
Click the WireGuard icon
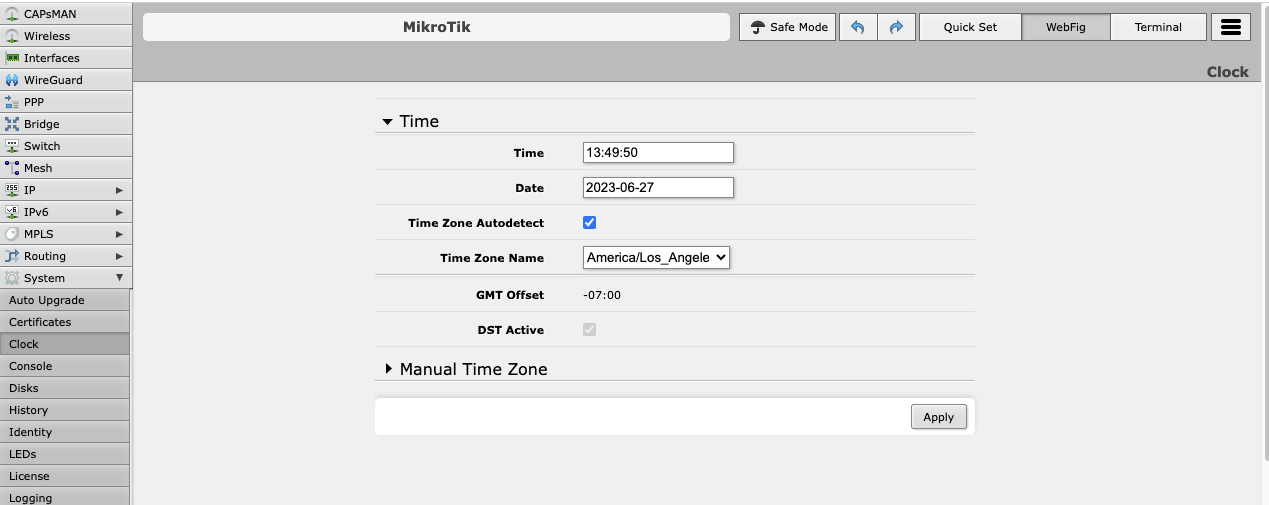click(12, 80)
